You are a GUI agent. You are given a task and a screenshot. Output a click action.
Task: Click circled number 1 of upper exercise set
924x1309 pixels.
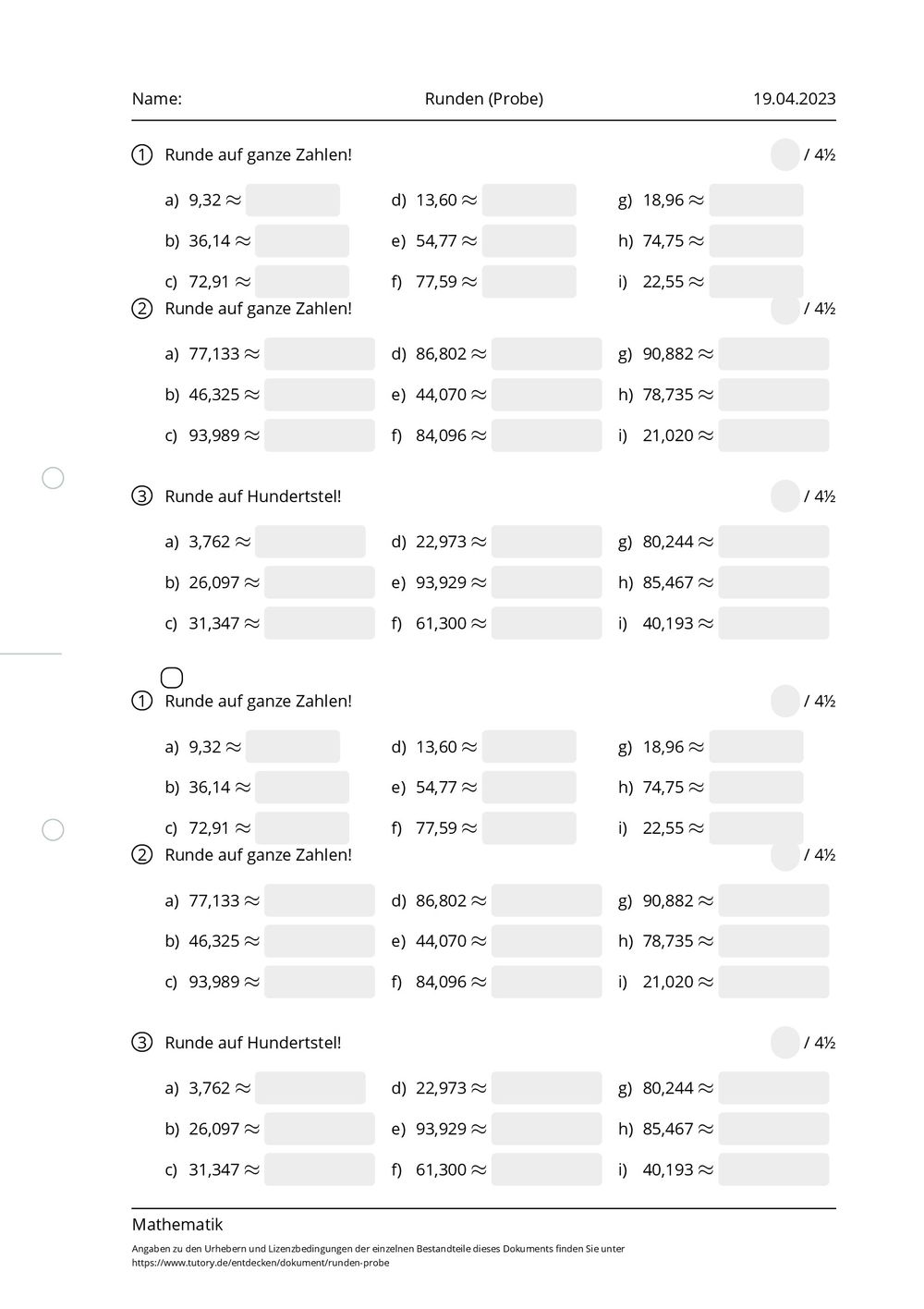(141, 155)
